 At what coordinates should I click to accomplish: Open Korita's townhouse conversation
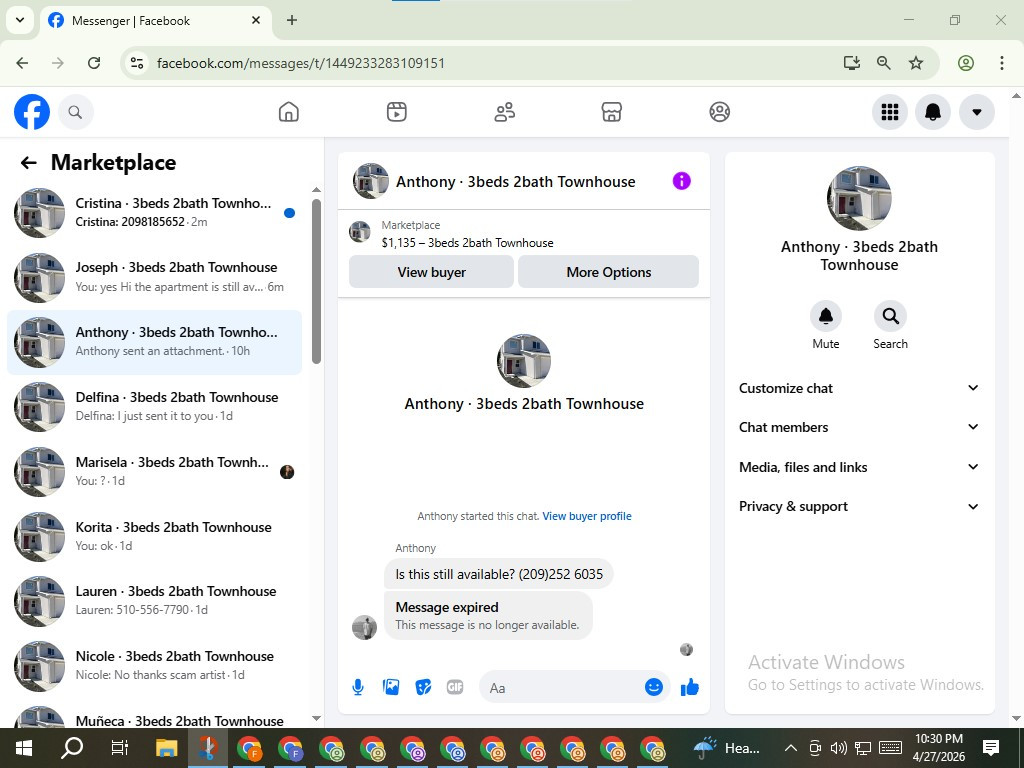pos(154,536)
